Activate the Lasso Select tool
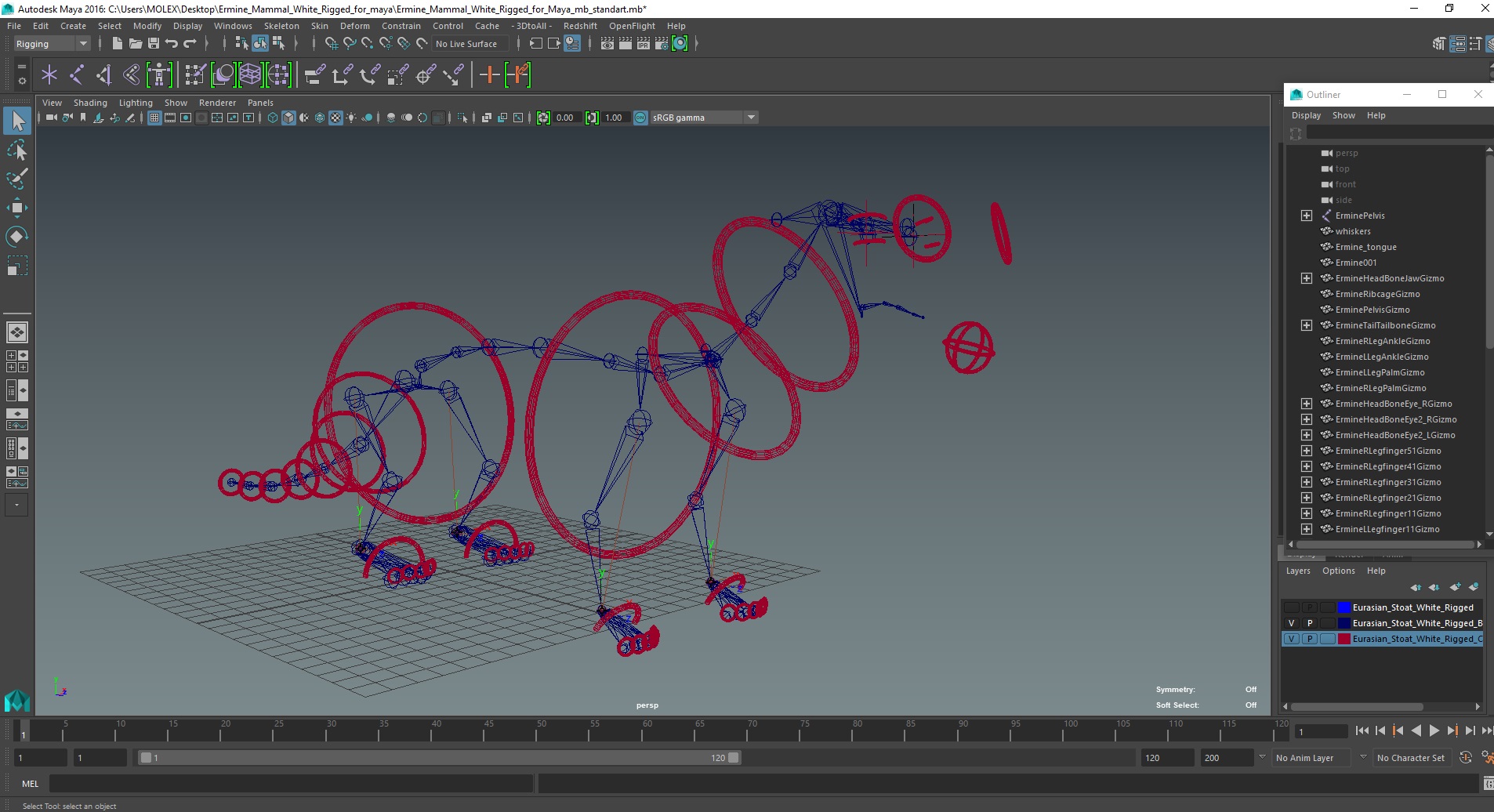Screen dimensions: 1494x812 17,150
